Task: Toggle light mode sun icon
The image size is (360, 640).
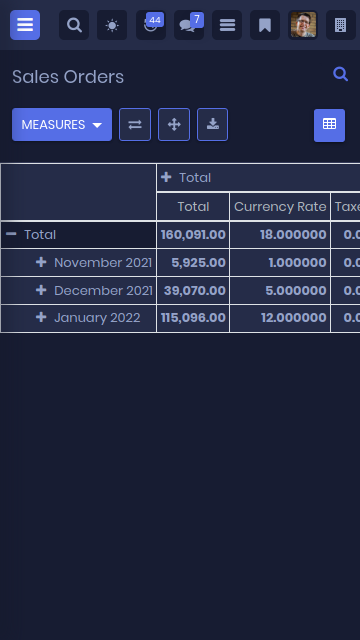Action: click(112, 25)
